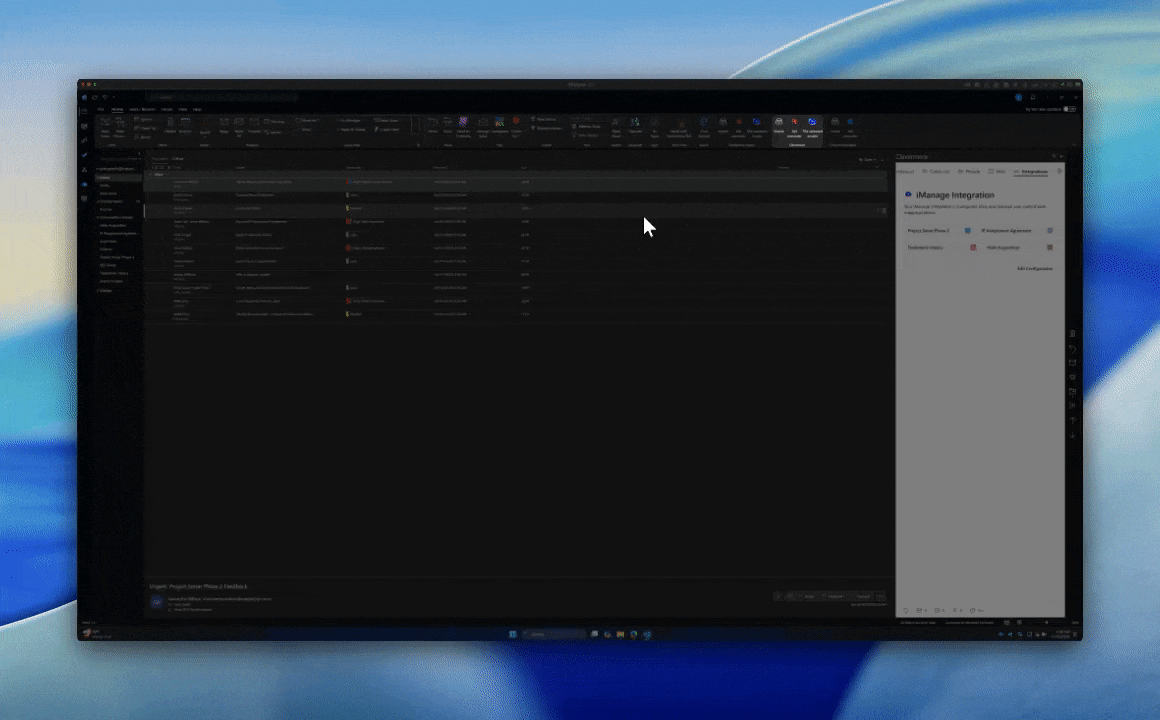
Task: Open the Address Book icon on the ribbon
Action: click(576, 126)
